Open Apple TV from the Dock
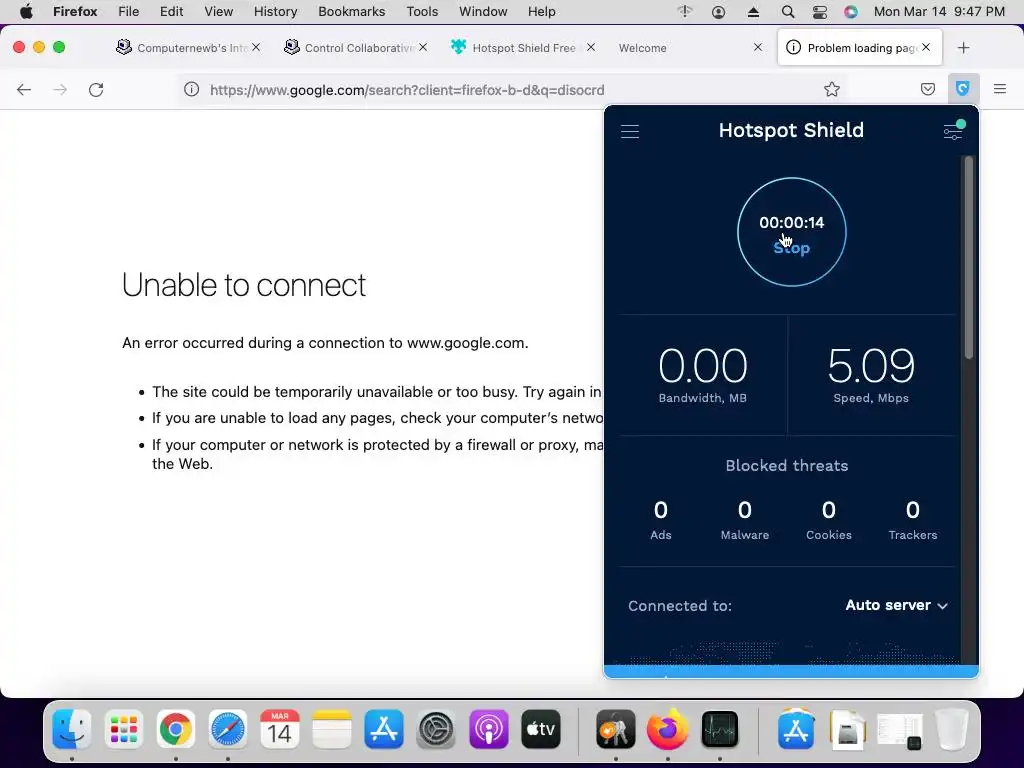The width and height of the screenshot is (1024, 768). [541, 729]
